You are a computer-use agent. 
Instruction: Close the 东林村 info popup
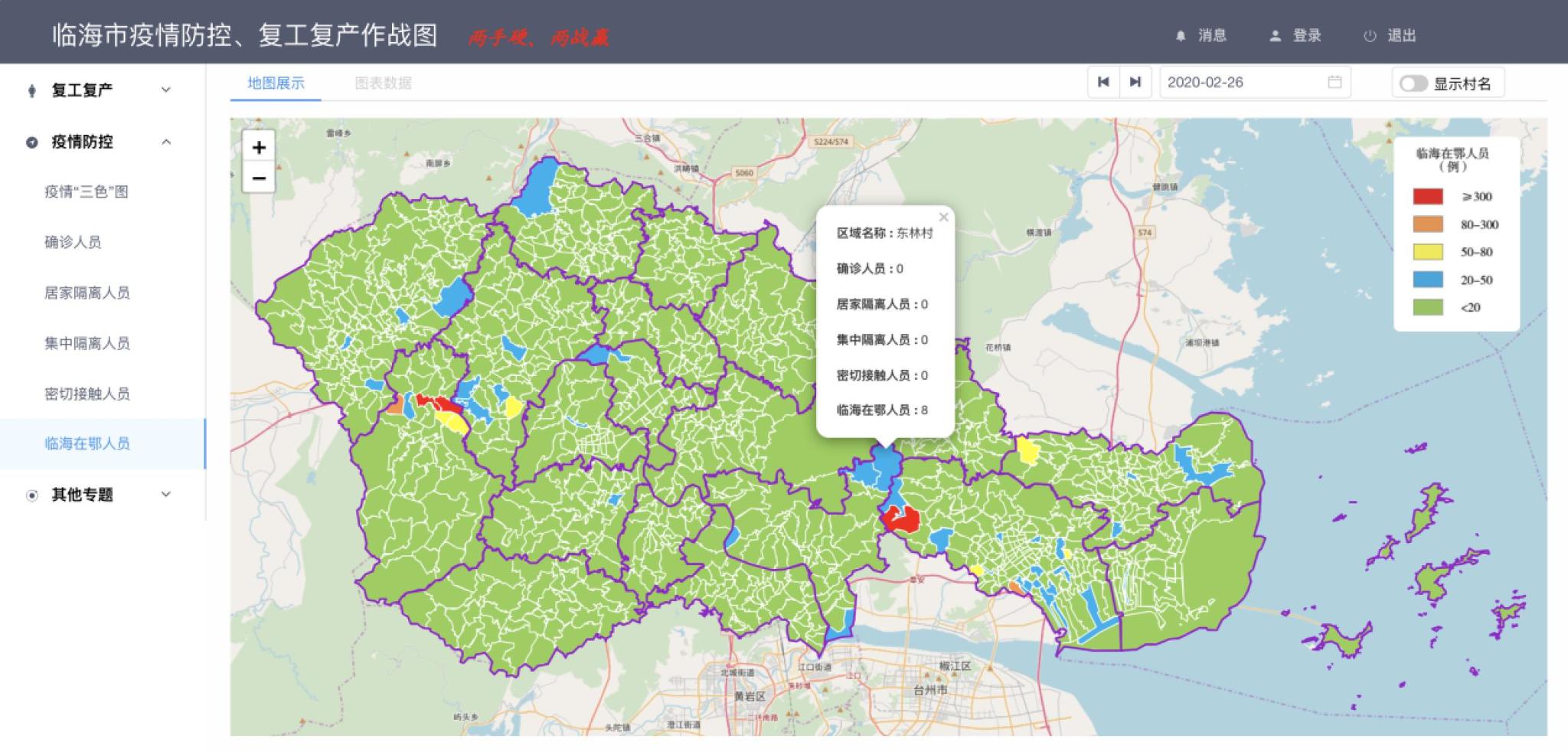click(x=943, y=217)
